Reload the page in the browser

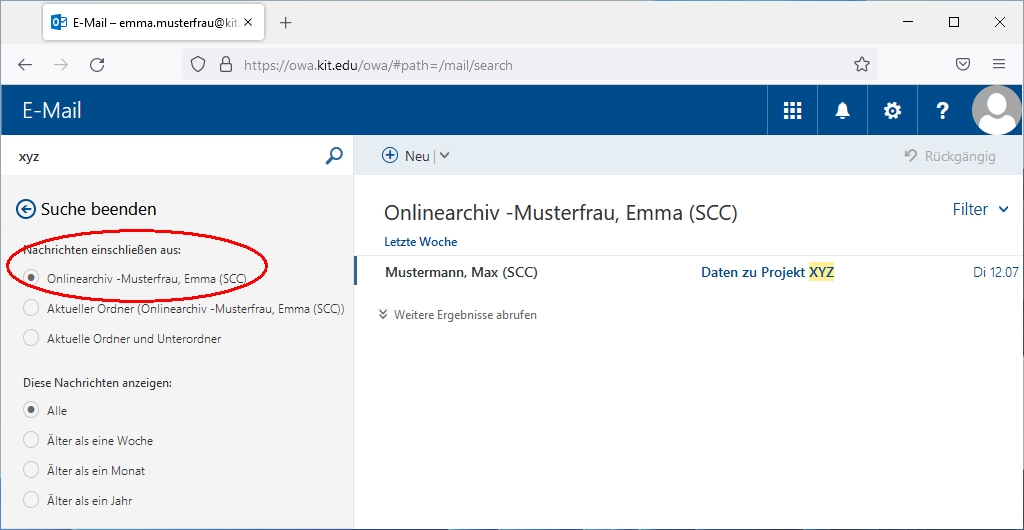97,64
